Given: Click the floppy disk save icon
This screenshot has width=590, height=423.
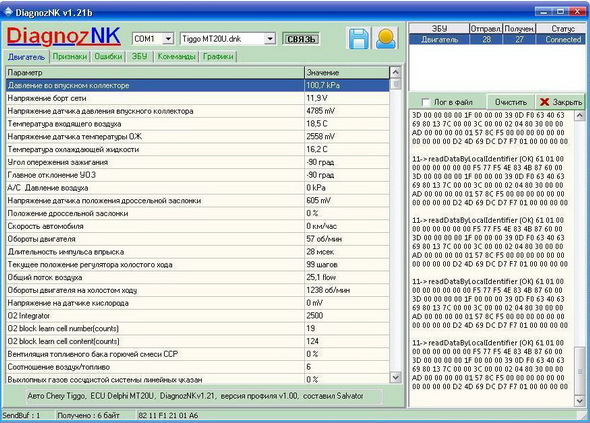Looking at the screenshot, I should (x=358, y=38).
